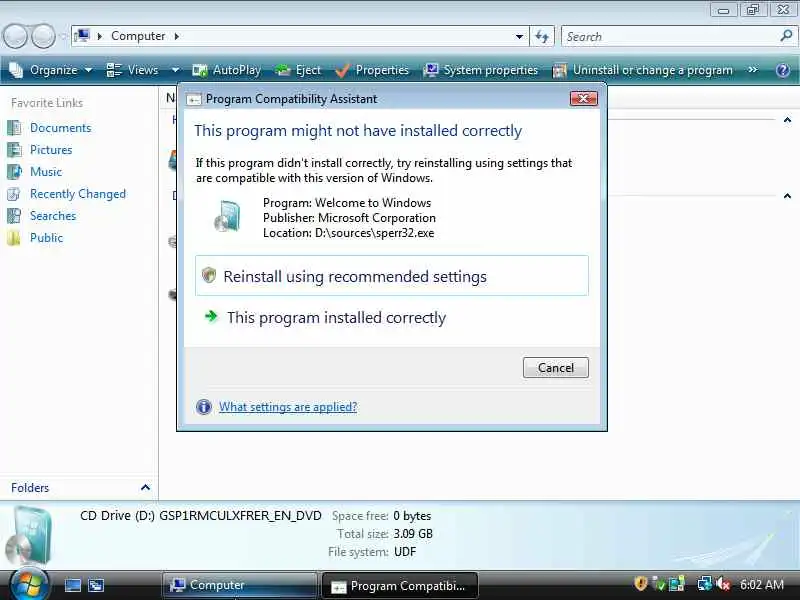Expand the arrow after Computer breadcrumb
This screenshot has width=800, height=600.
click(177, 36)
